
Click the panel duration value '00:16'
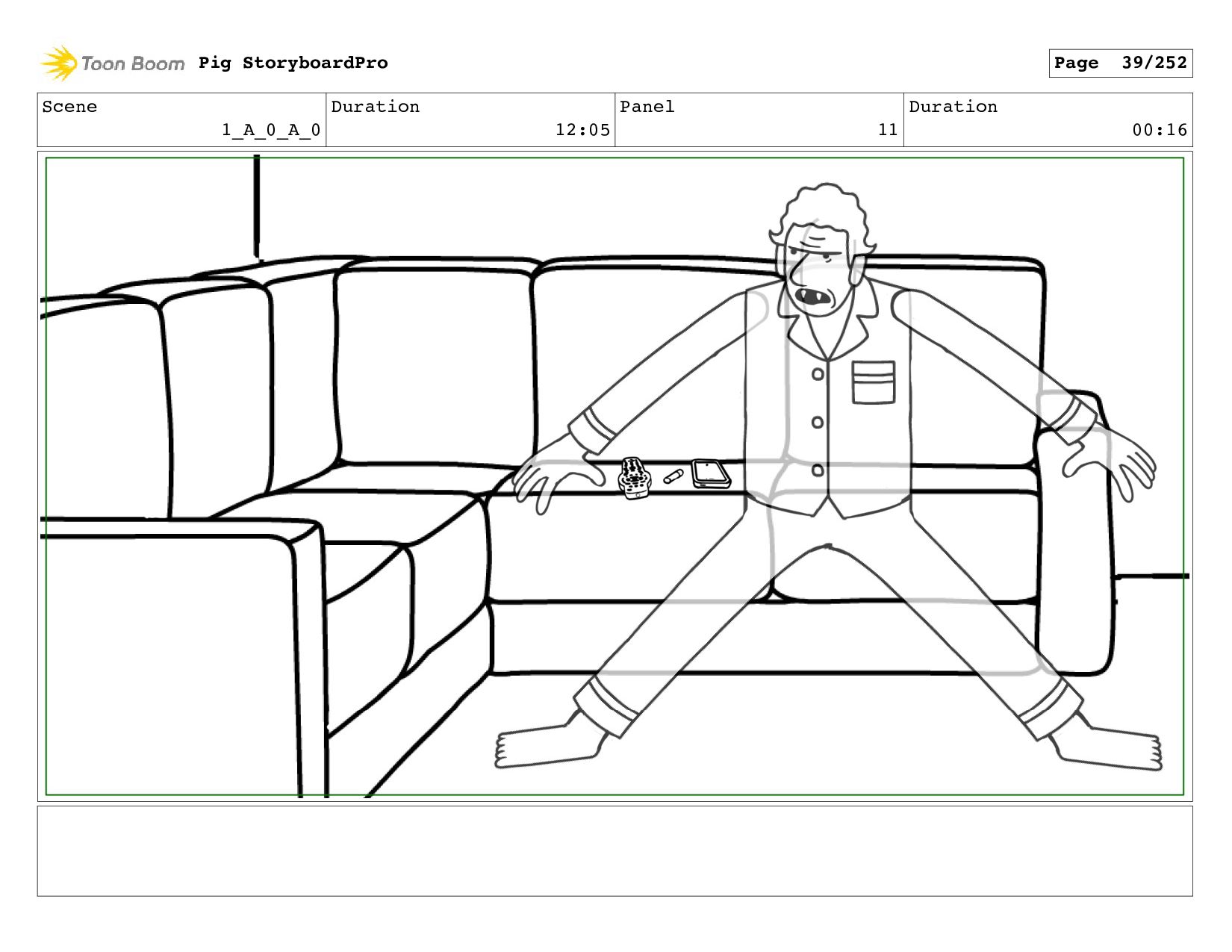point(1160,130)
